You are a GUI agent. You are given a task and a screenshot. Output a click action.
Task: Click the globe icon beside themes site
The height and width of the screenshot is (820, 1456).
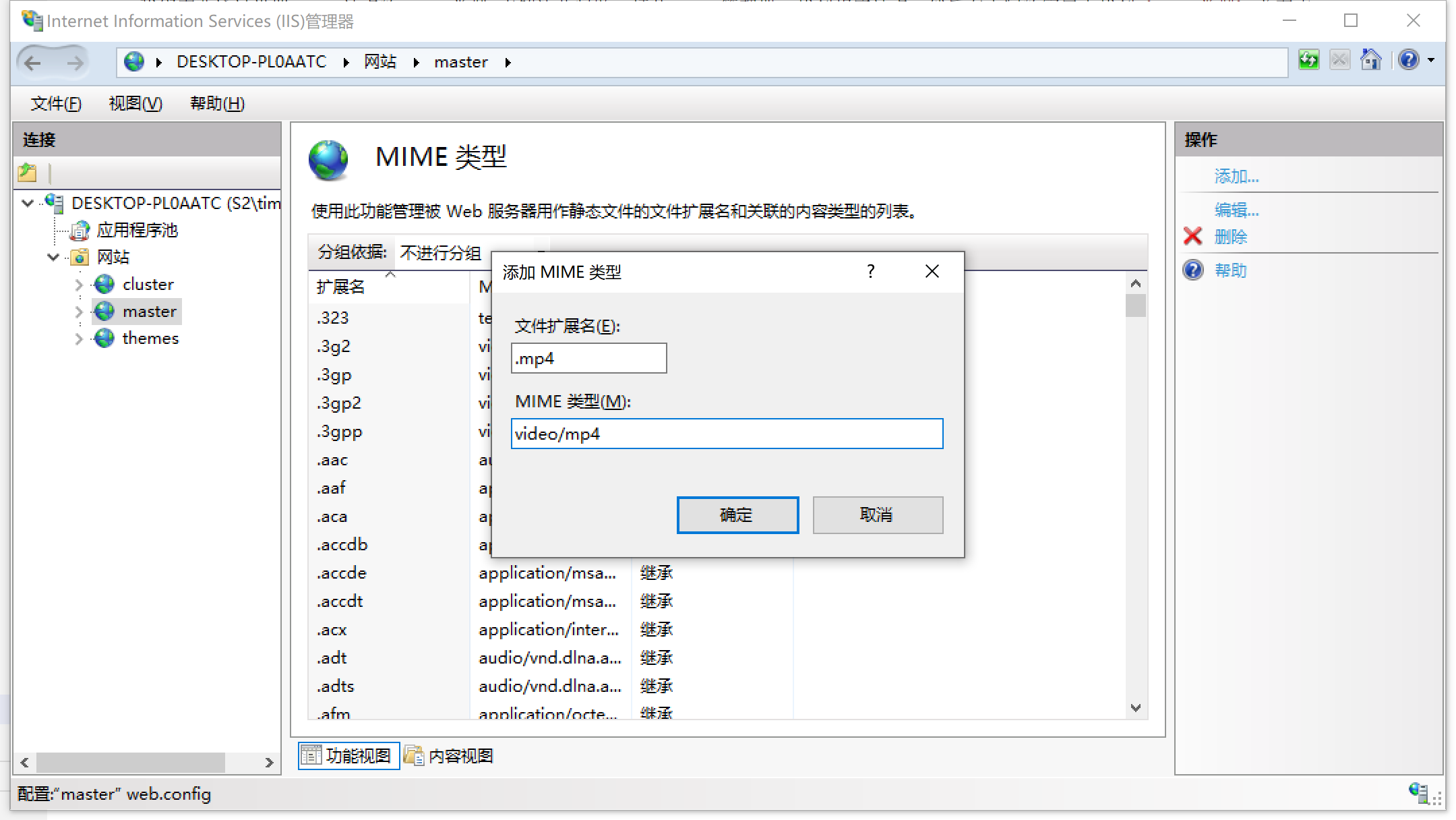tap(104, 338)
